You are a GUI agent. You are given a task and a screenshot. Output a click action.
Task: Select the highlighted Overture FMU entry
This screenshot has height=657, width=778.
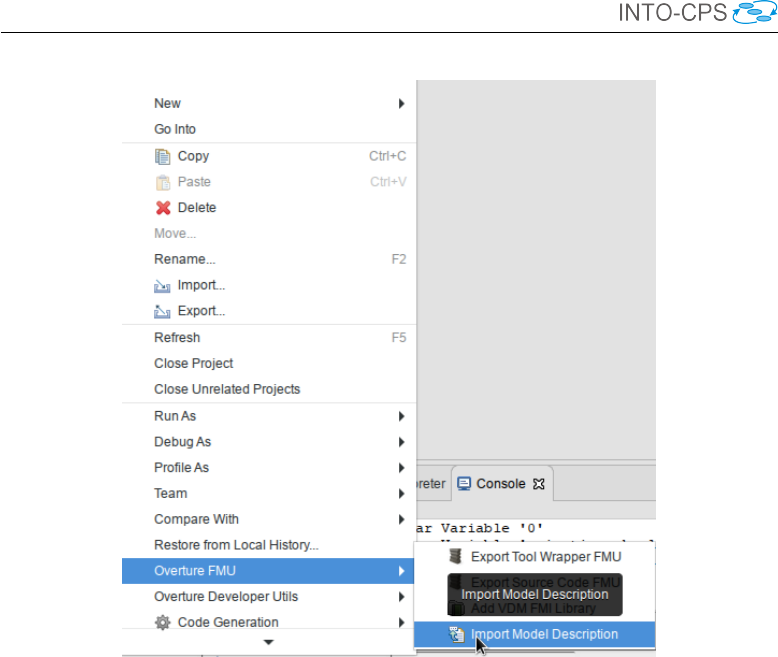(x=268, y=571)
